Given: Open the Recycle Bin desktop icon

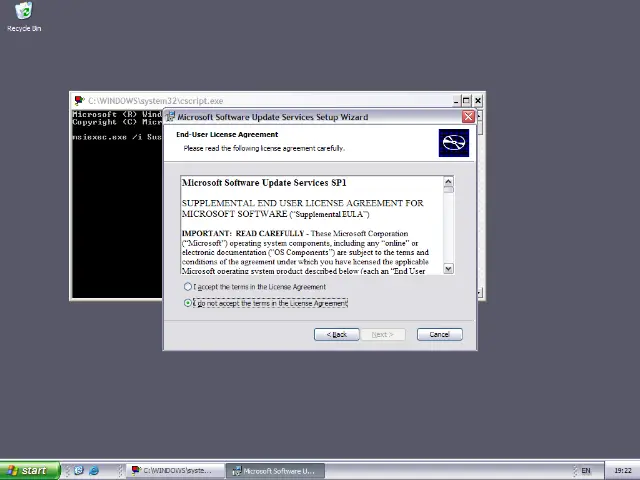Looking at the screenshot, I should (x=24, y=16).
